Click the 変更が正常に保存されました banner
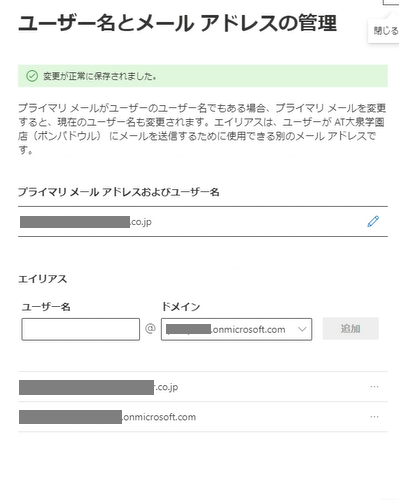Viewport: 399px width, 500px height. (203, 76)
